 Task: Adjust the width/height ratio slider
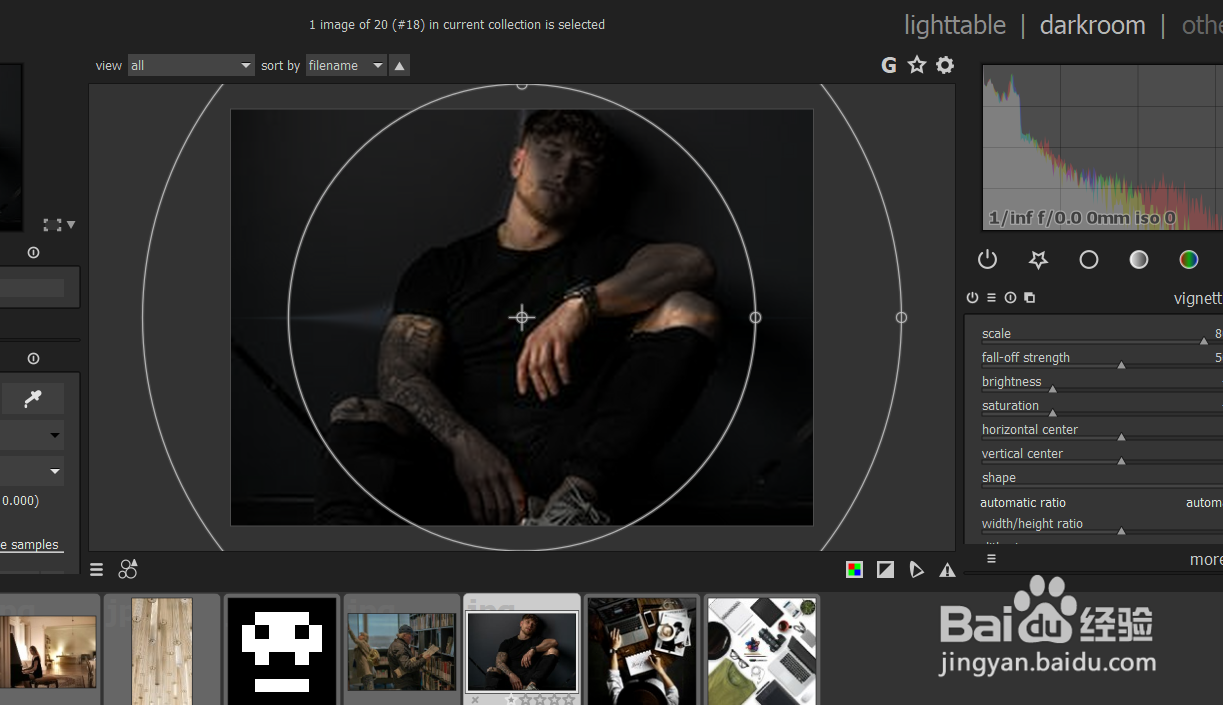point(1100,525)
